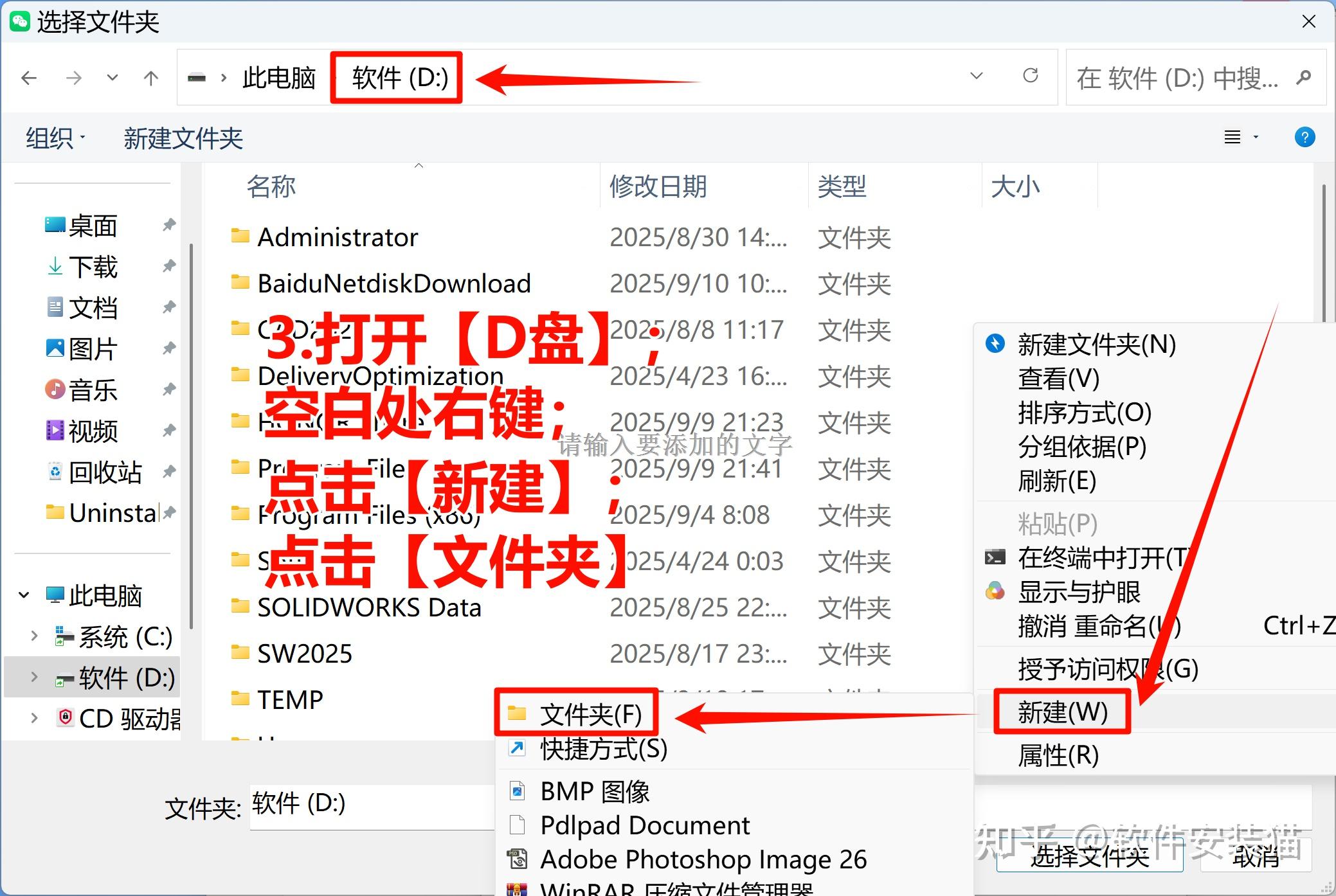Viewport: 1336px width, 896px height.
Task: Click the pin icon next to 图片
Action: tap(169, 348)
